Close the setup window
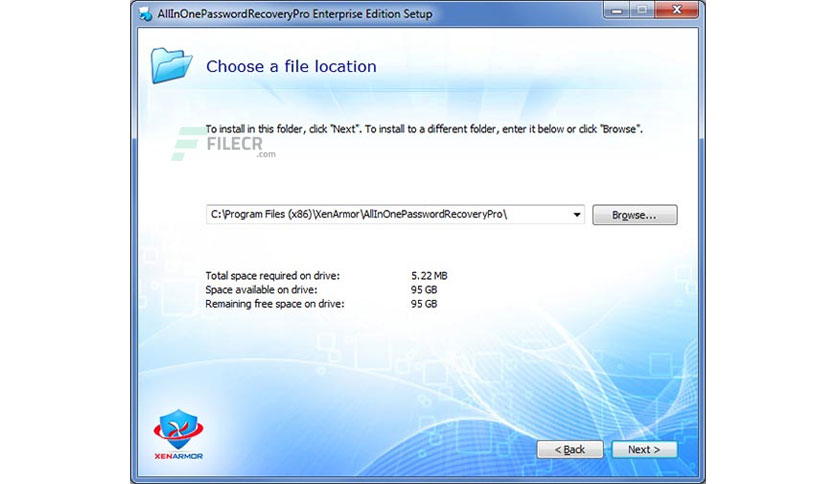 pos(677,10)
